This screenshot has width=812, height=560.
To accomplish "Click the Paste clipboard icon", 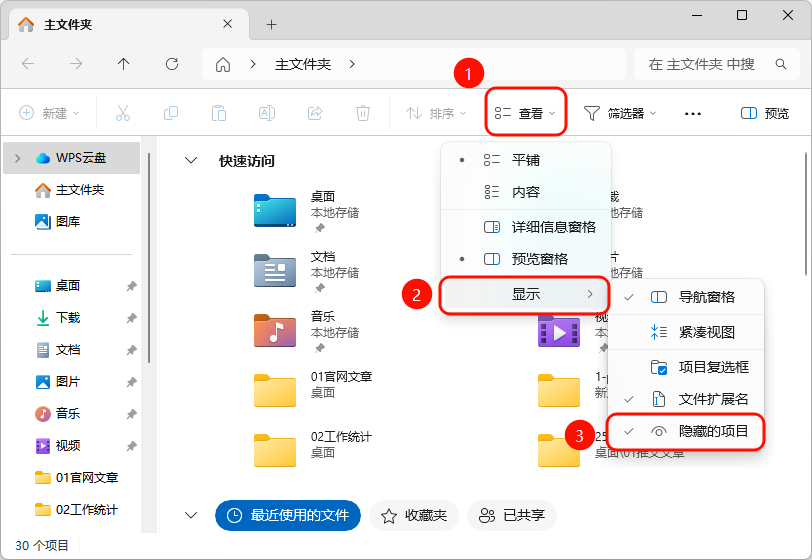I will coord(219,113).
